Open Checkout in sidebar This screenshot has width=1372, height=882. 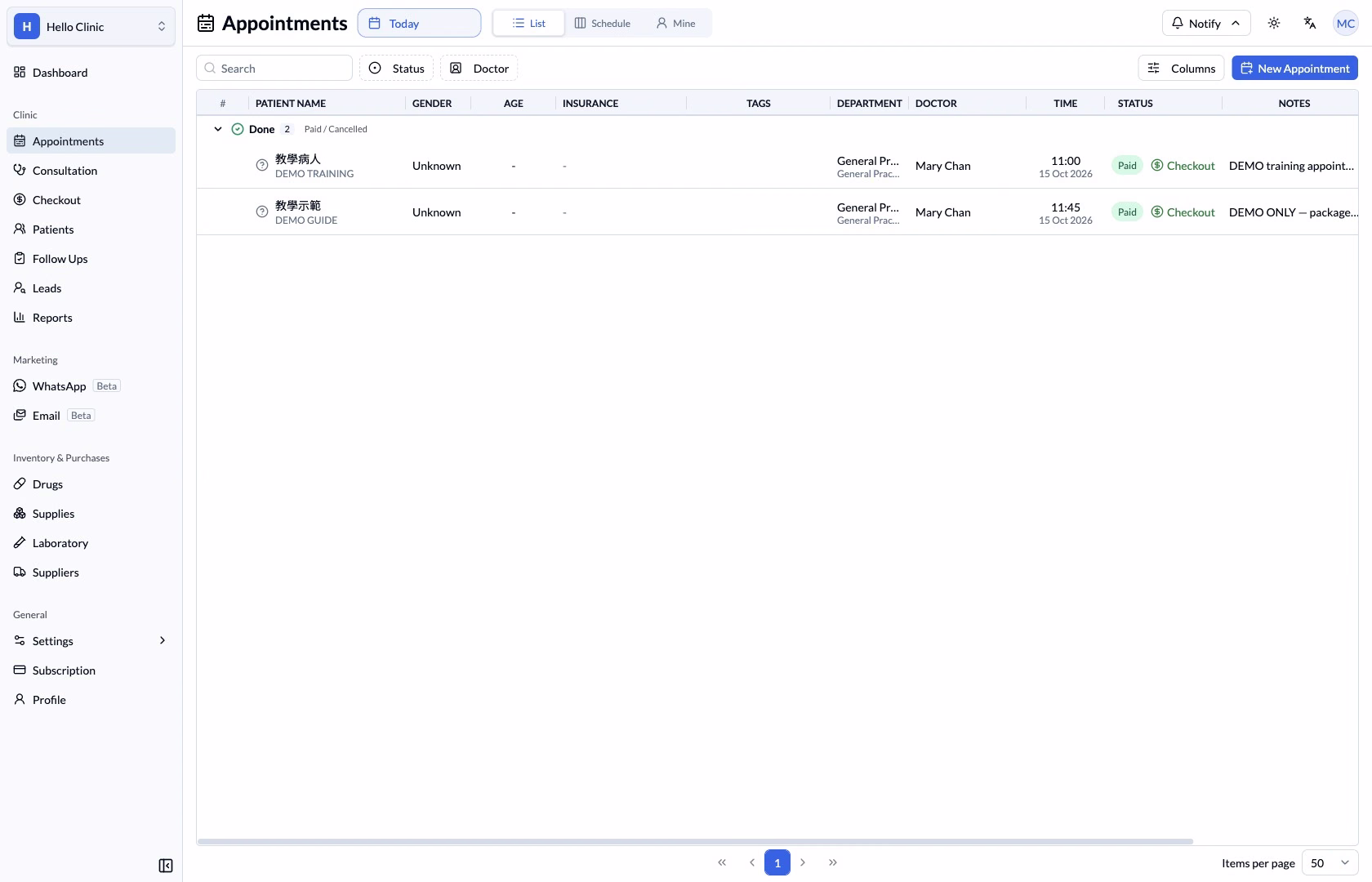(91, 199)
